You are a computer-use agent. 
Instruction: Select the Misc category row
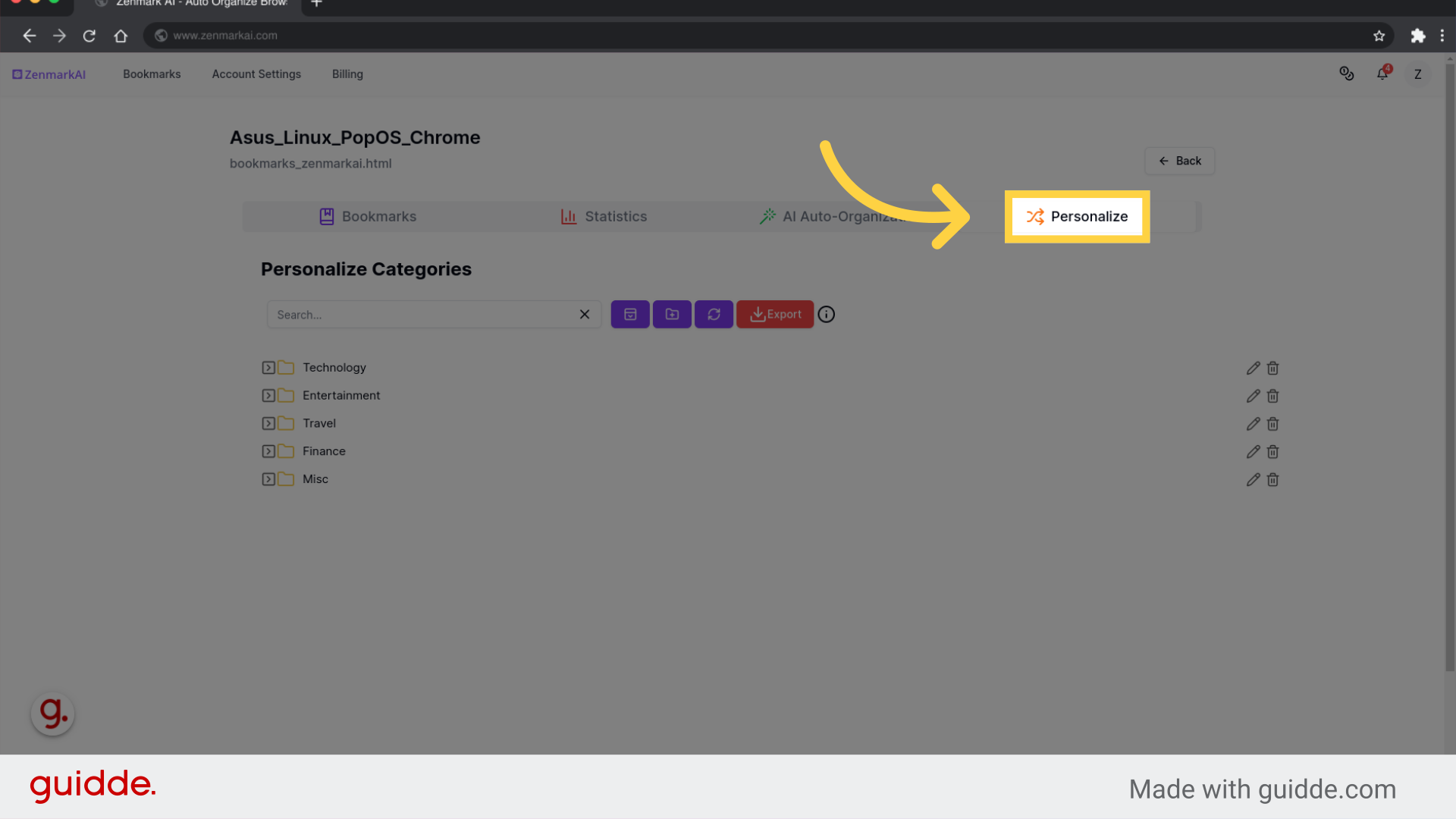[770, 479]
